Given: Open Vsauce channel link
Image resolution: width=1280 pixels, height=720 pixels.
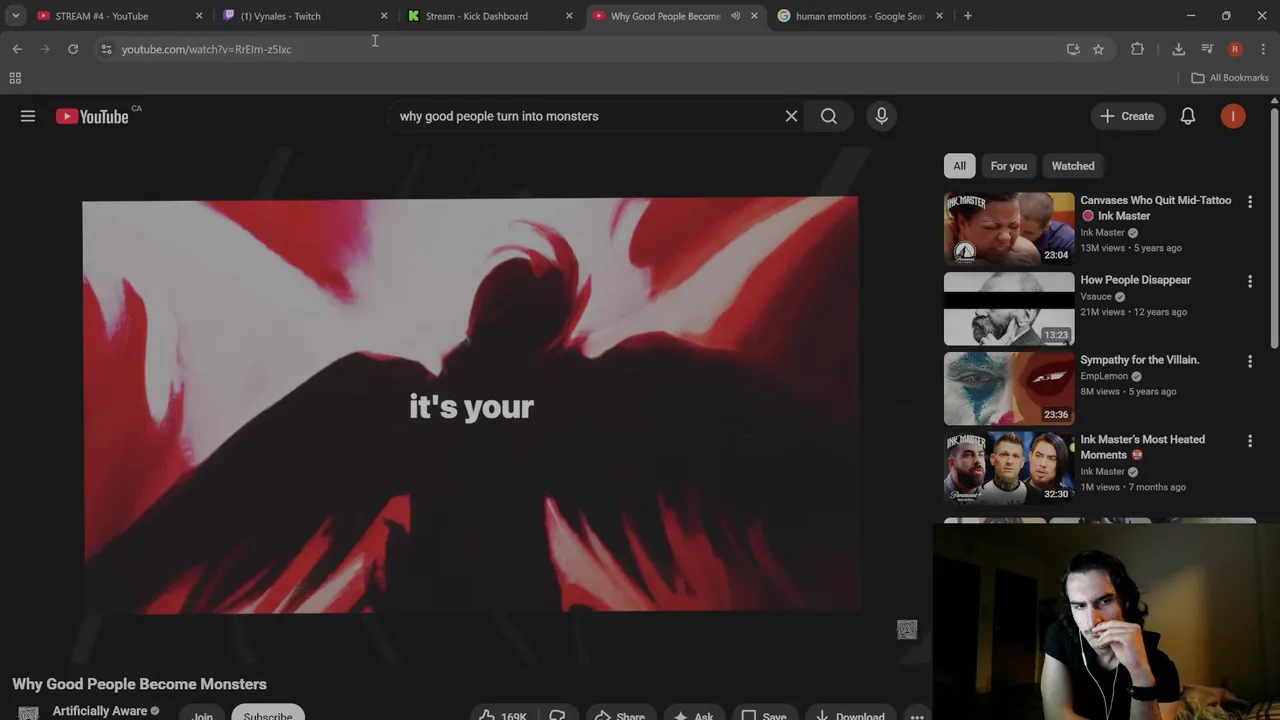Looking at the screenshot, I should [x=1096, y=297].
